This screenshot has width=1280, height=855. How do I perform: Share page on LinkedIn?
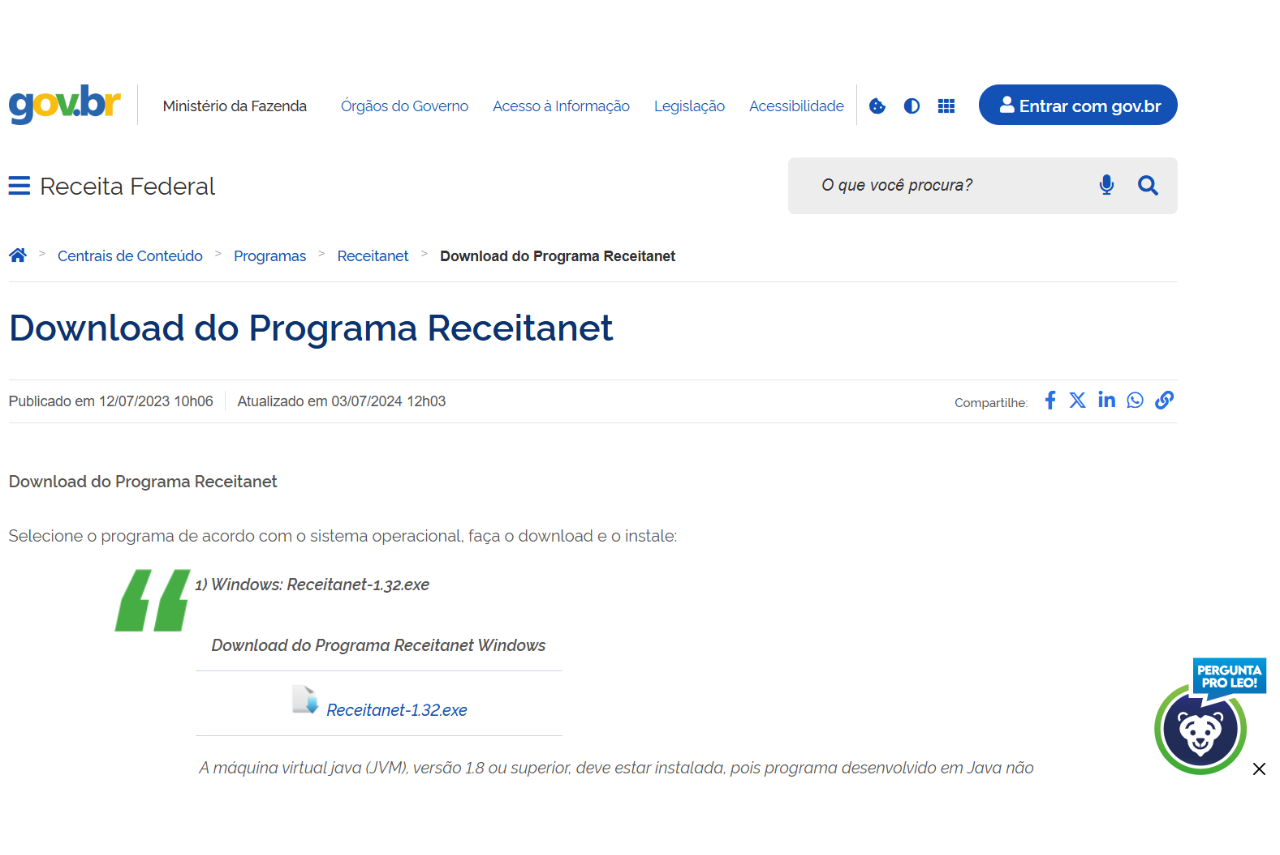1106,401
